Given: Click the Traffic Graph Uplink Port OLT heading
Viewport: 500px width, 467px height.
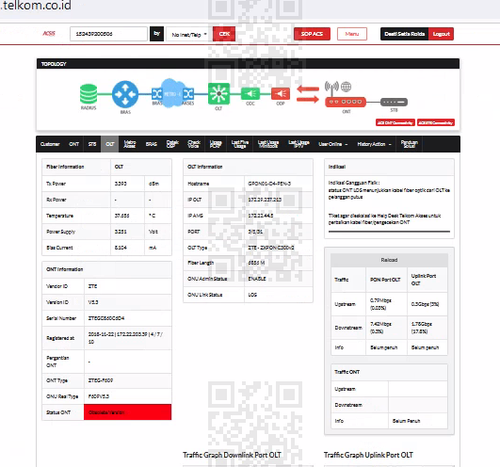Looking at the screenshot, I should 368,455.
